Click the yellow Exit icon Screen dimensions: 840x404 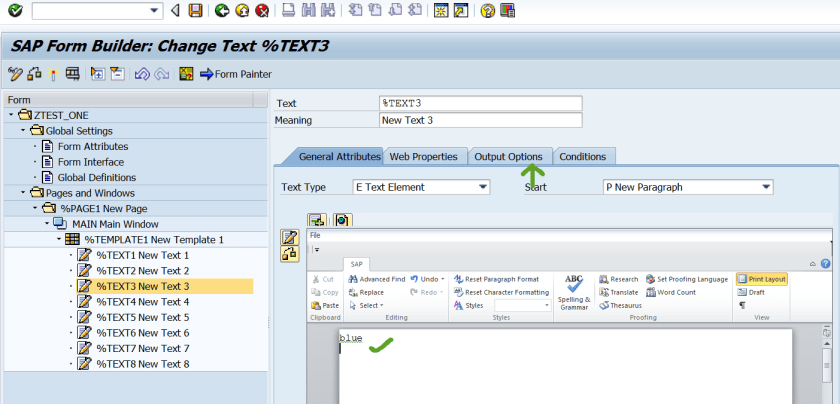tap(242, 10)
